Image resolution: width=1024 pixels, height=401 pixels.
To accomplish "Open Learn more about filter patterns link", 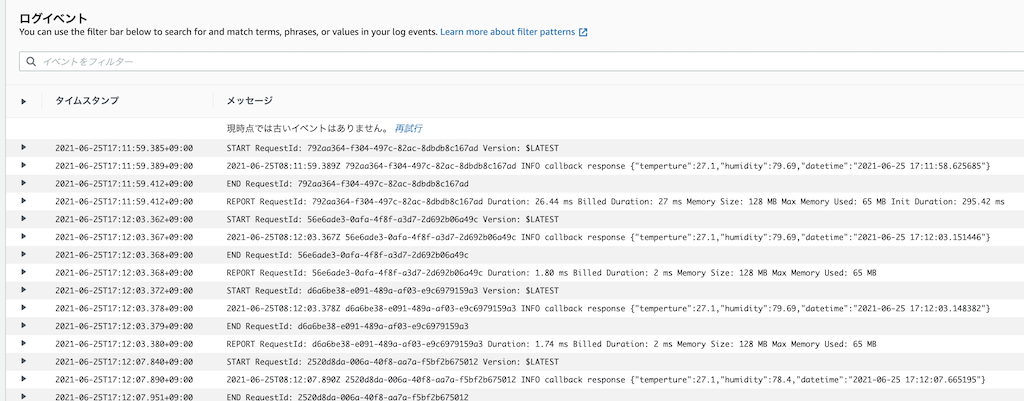I will 507,31.
